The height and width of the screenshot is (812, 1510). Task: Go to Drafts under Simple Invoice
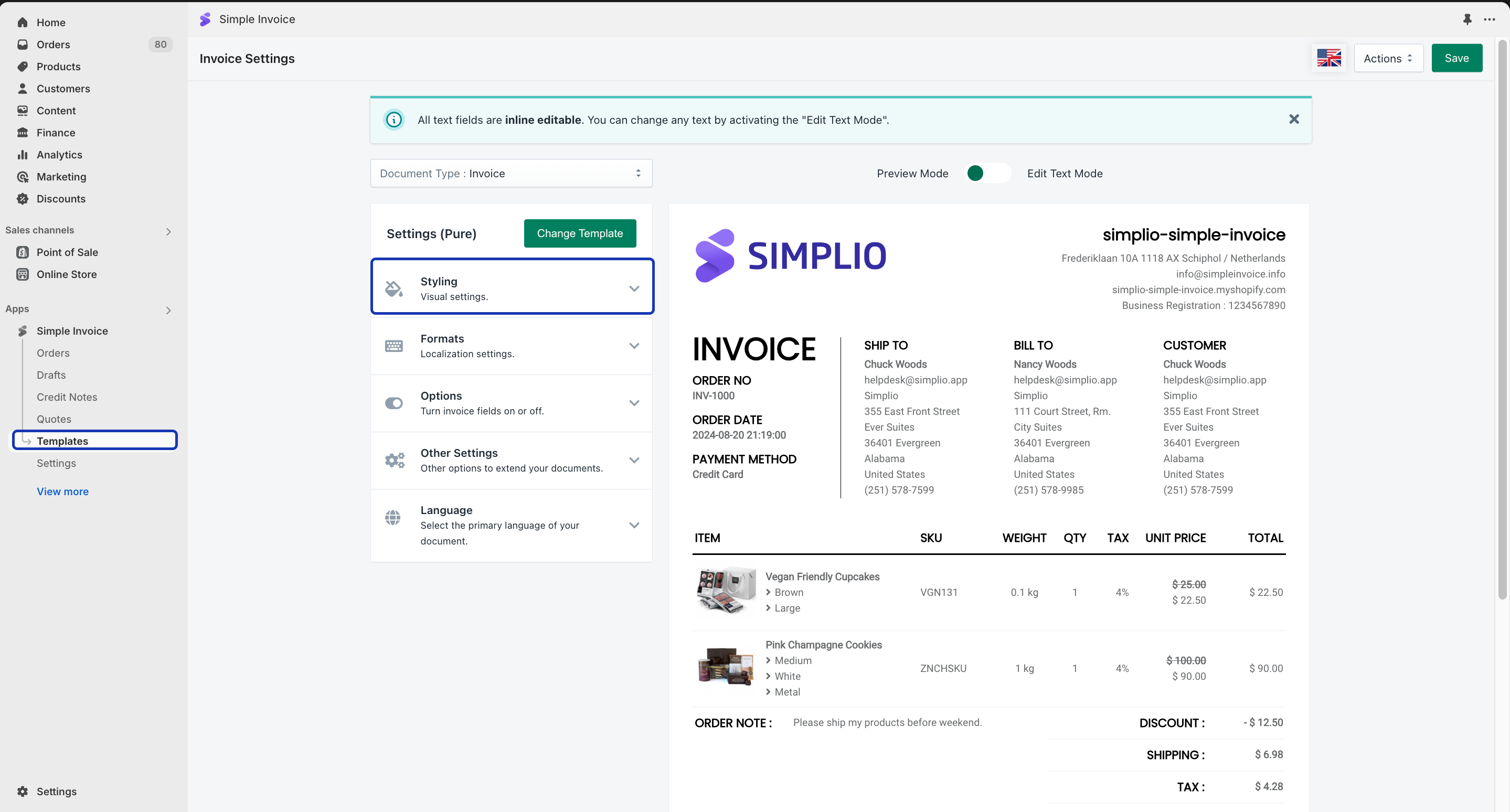tap(51, 375)
